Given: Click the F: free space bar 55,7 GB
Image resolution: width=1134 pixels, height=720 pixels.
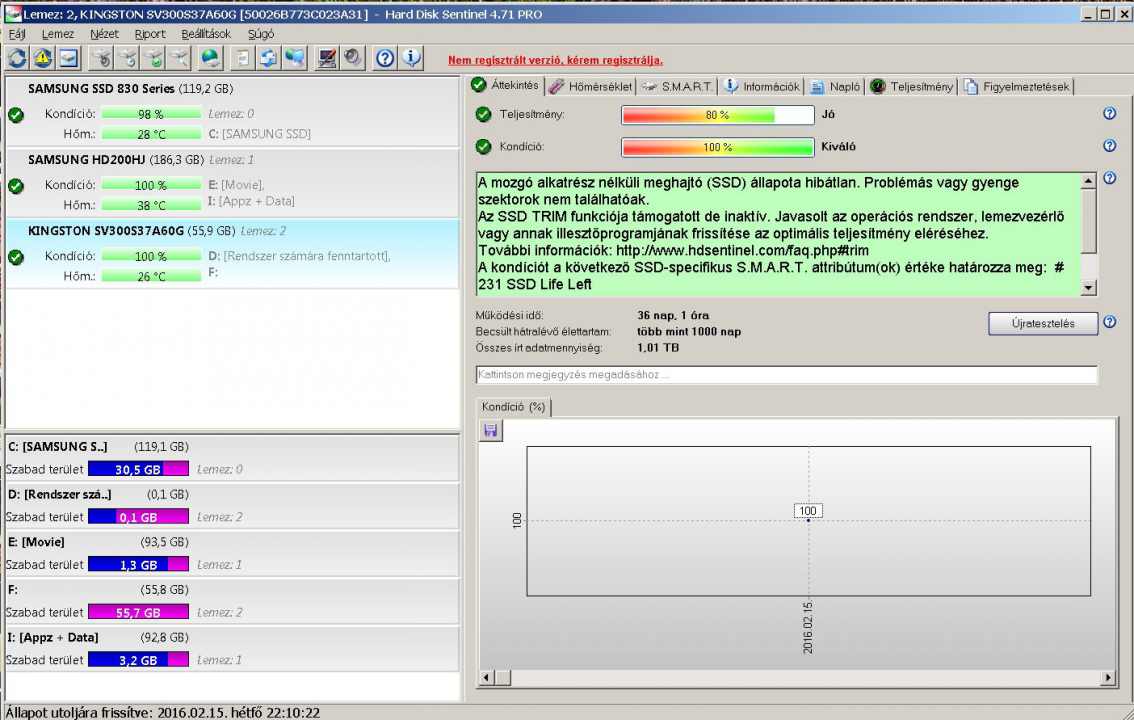Looking at the screenshot, I should [138, 612].
